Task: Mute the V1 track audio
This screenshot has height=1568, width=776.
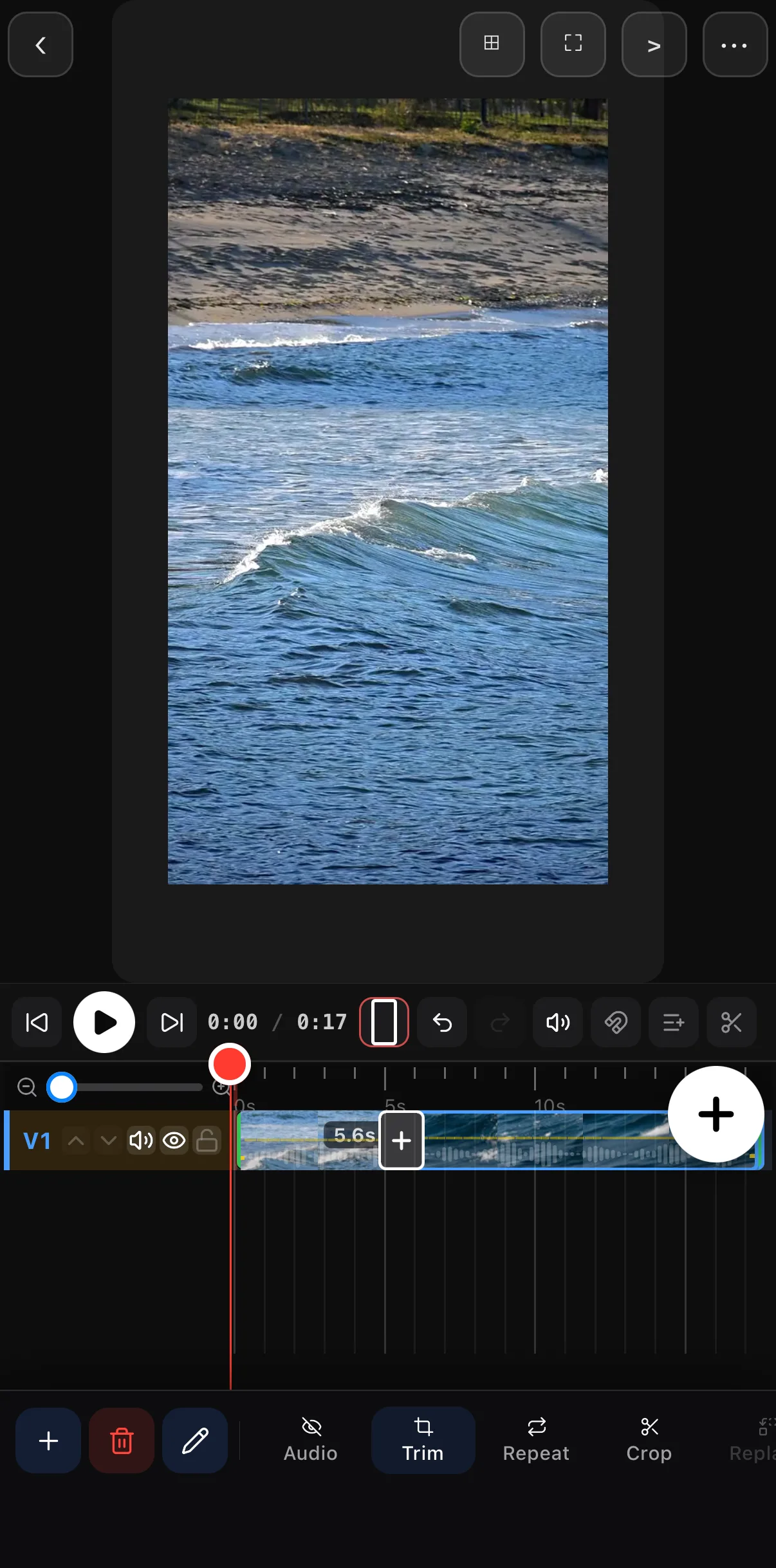Action: 141,1141
